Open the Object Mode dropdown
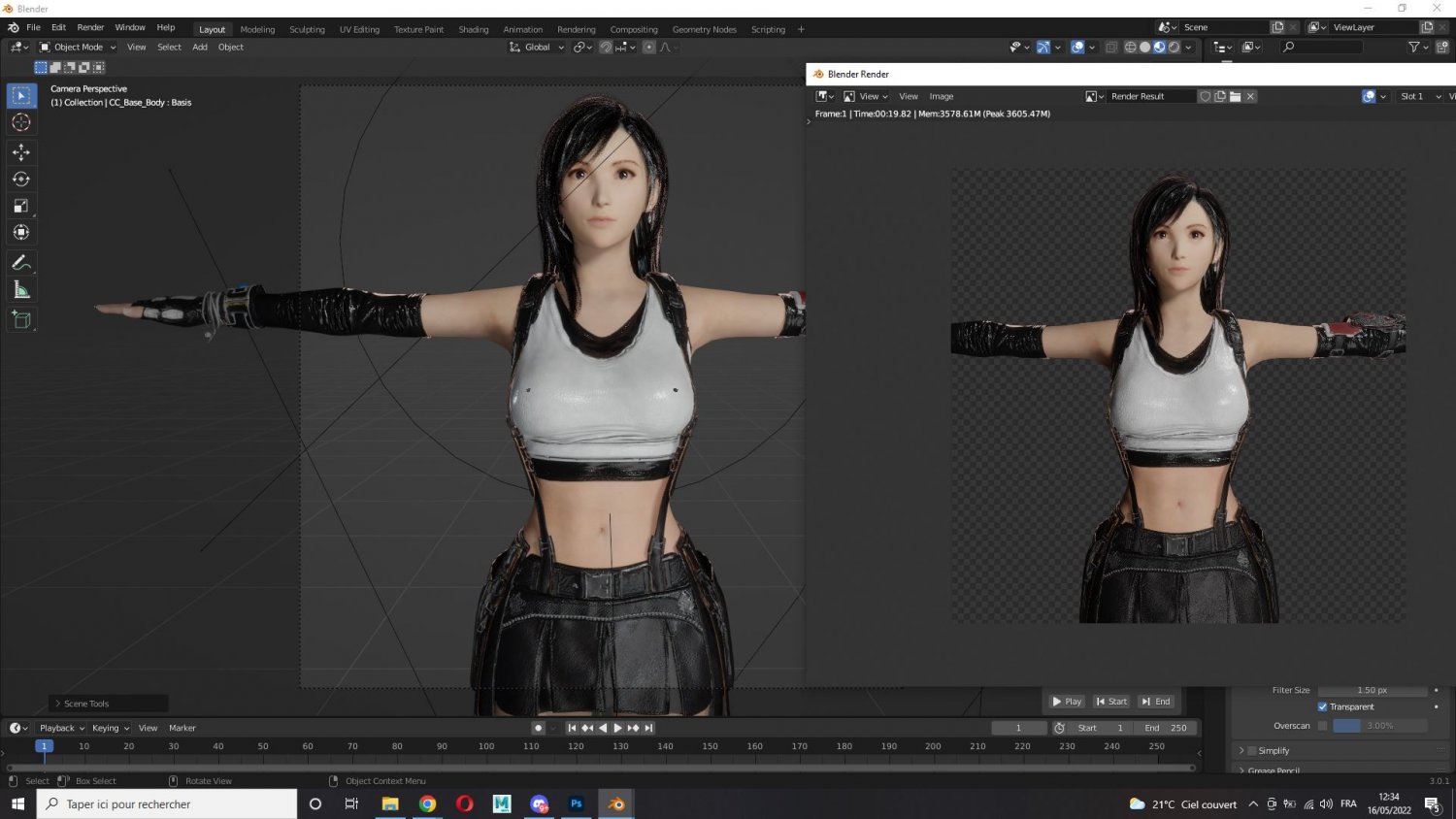 click(x=78, y=47)
